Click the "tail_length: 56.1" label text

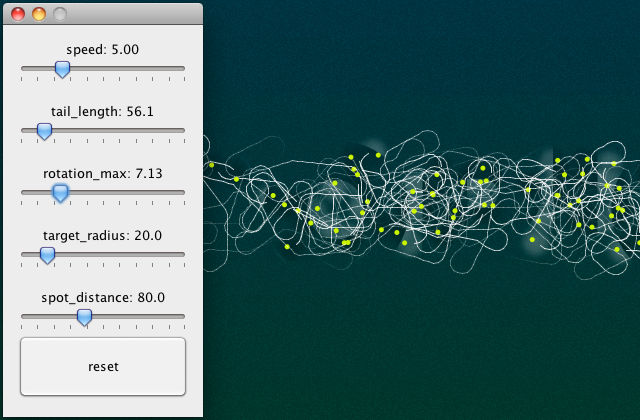point(102,111)
